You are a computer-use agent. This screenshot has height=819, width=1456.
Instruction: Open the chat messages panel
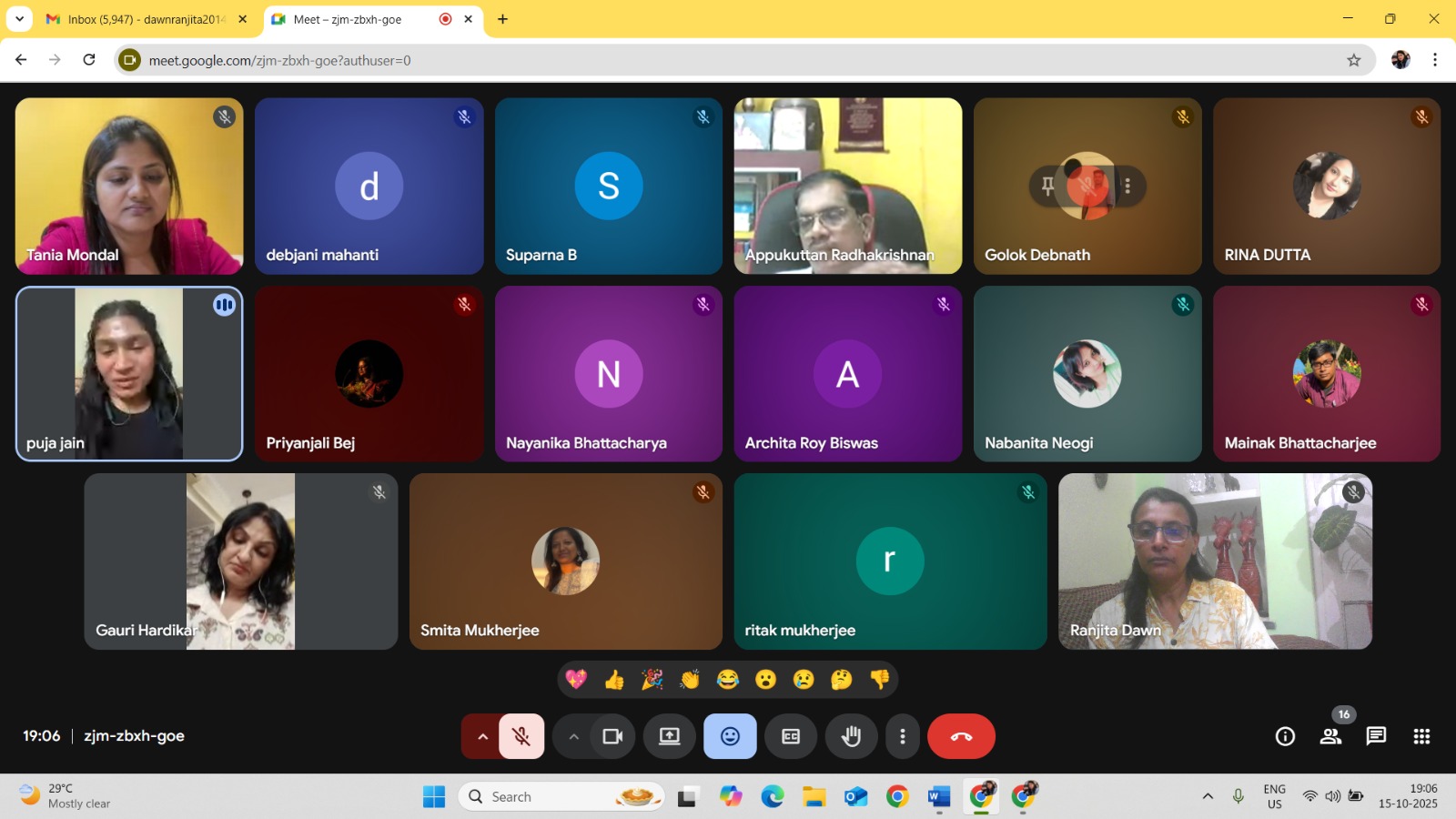pos(1376,736)
